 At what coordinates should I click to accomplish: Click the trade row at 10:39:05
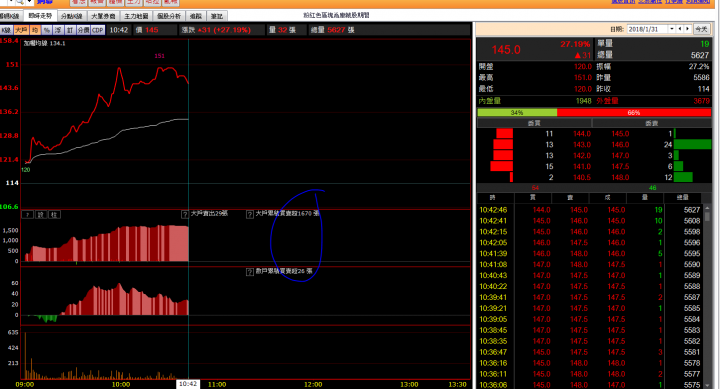[590, 319]
